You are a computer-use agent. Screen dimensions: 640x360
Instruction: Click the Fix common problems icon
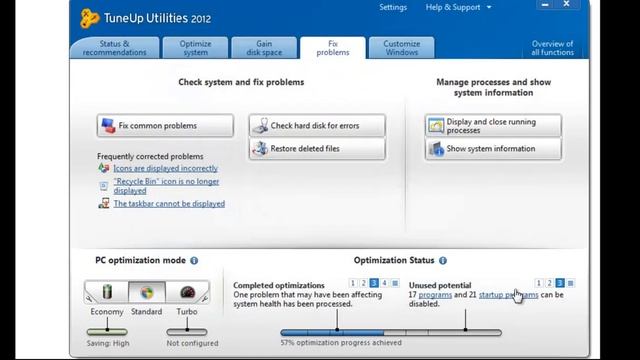pyautogui.click(x=108, y=125)
